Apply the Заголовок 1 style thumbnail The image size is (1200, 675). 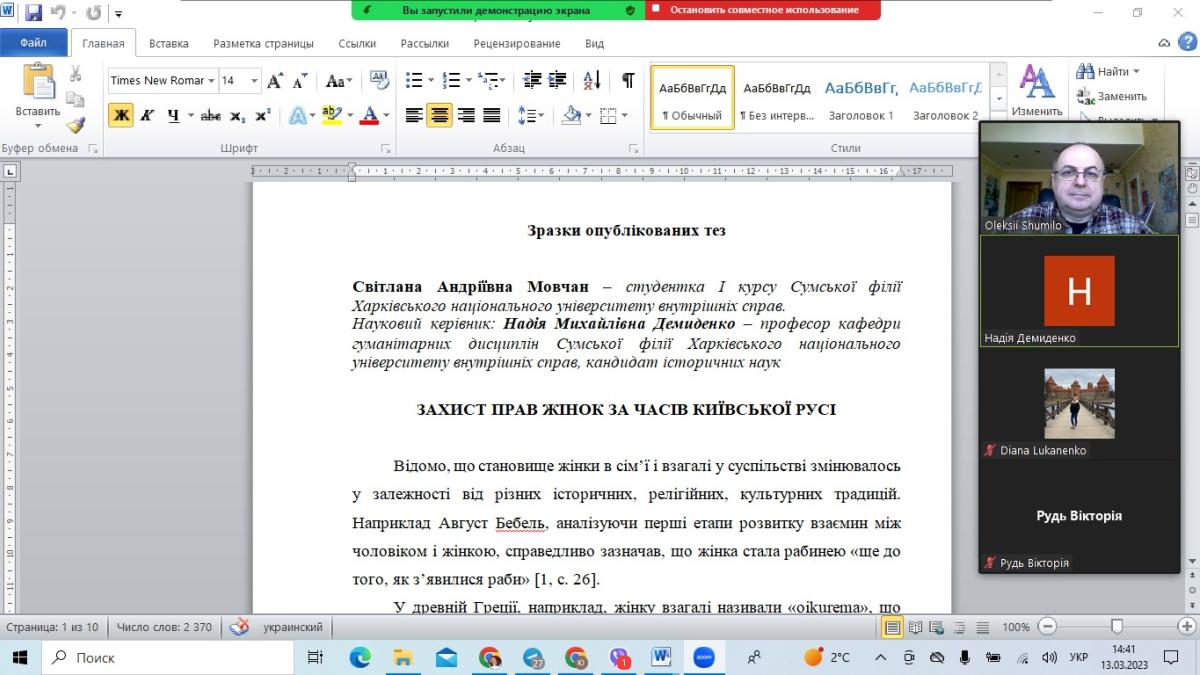(861, 97)
